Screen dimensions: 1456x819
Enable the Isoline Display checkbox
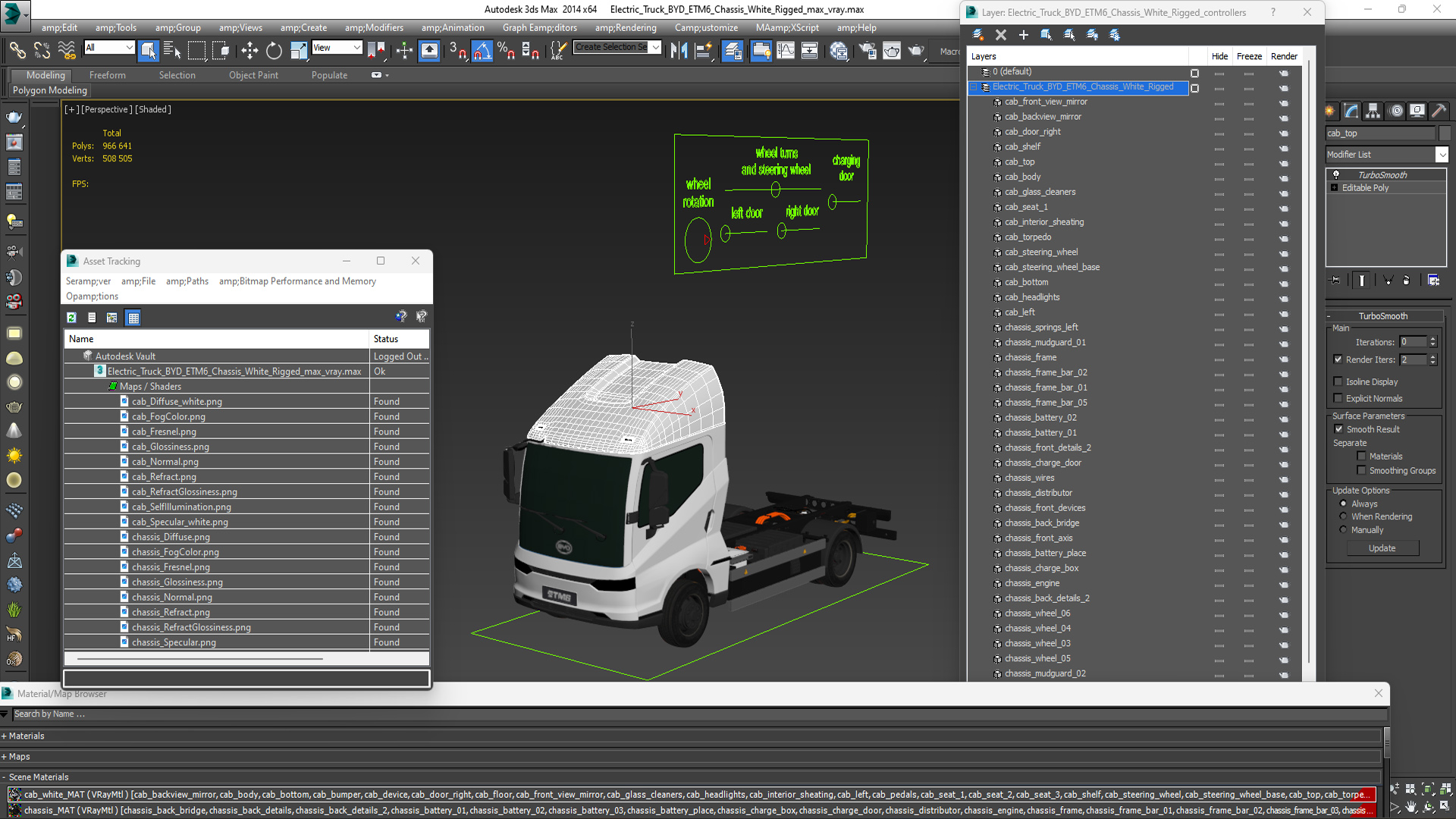click(1338, 381)
